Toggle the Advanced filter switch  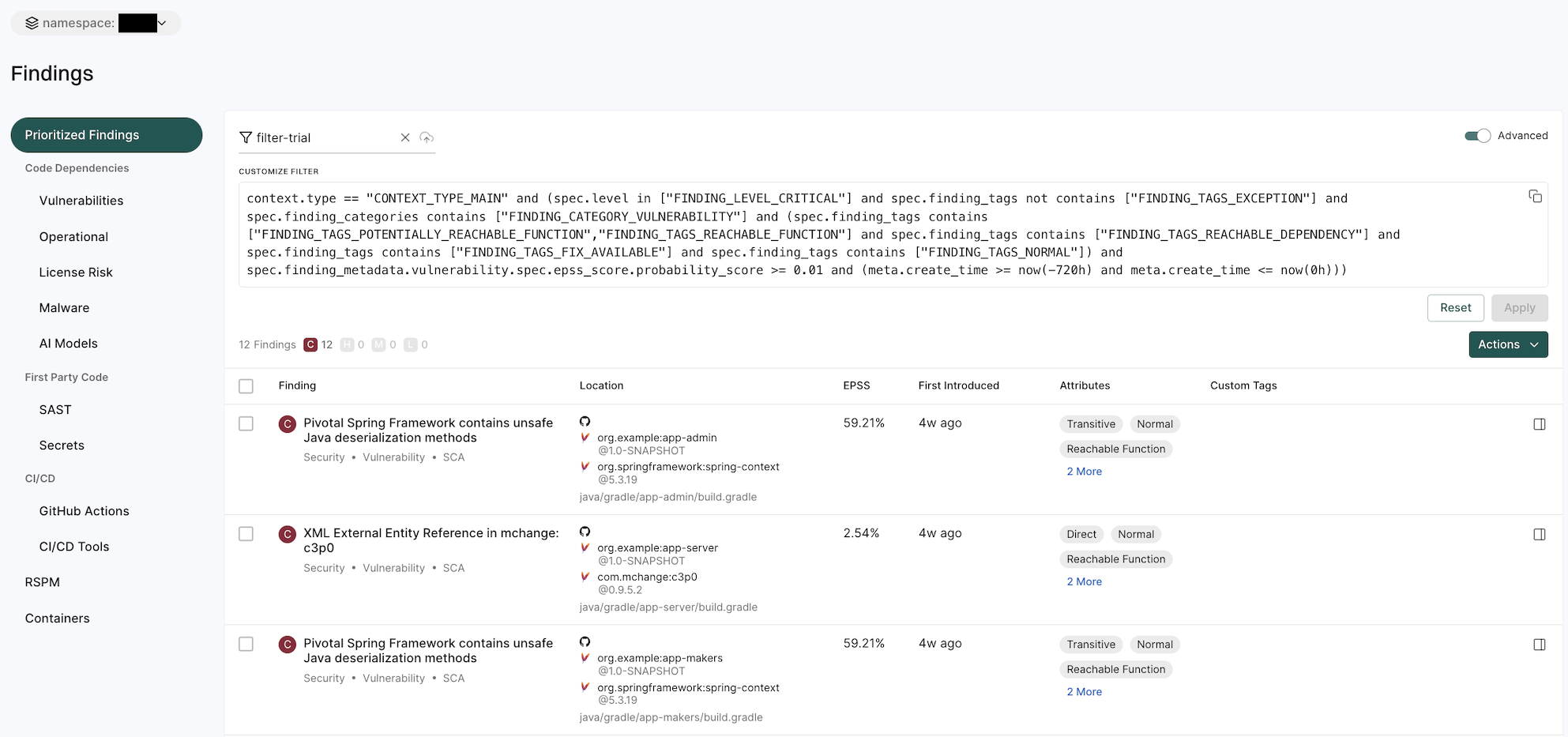tap(1477, 136)
